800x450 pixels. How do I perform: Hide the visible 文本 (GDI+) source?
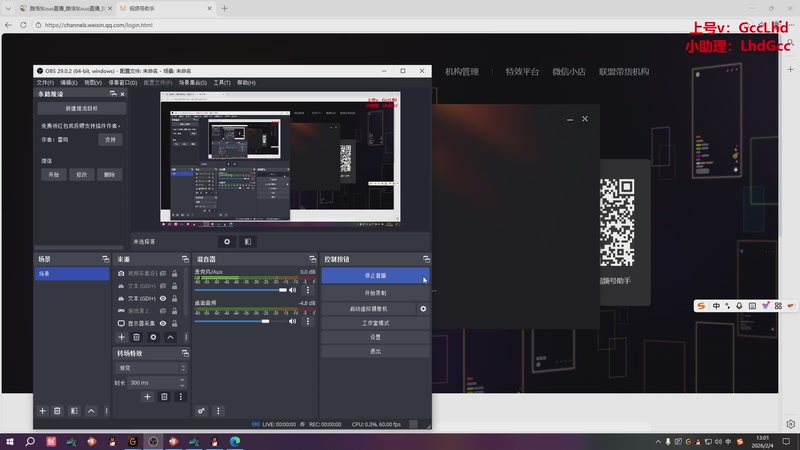tap(163, 298)
